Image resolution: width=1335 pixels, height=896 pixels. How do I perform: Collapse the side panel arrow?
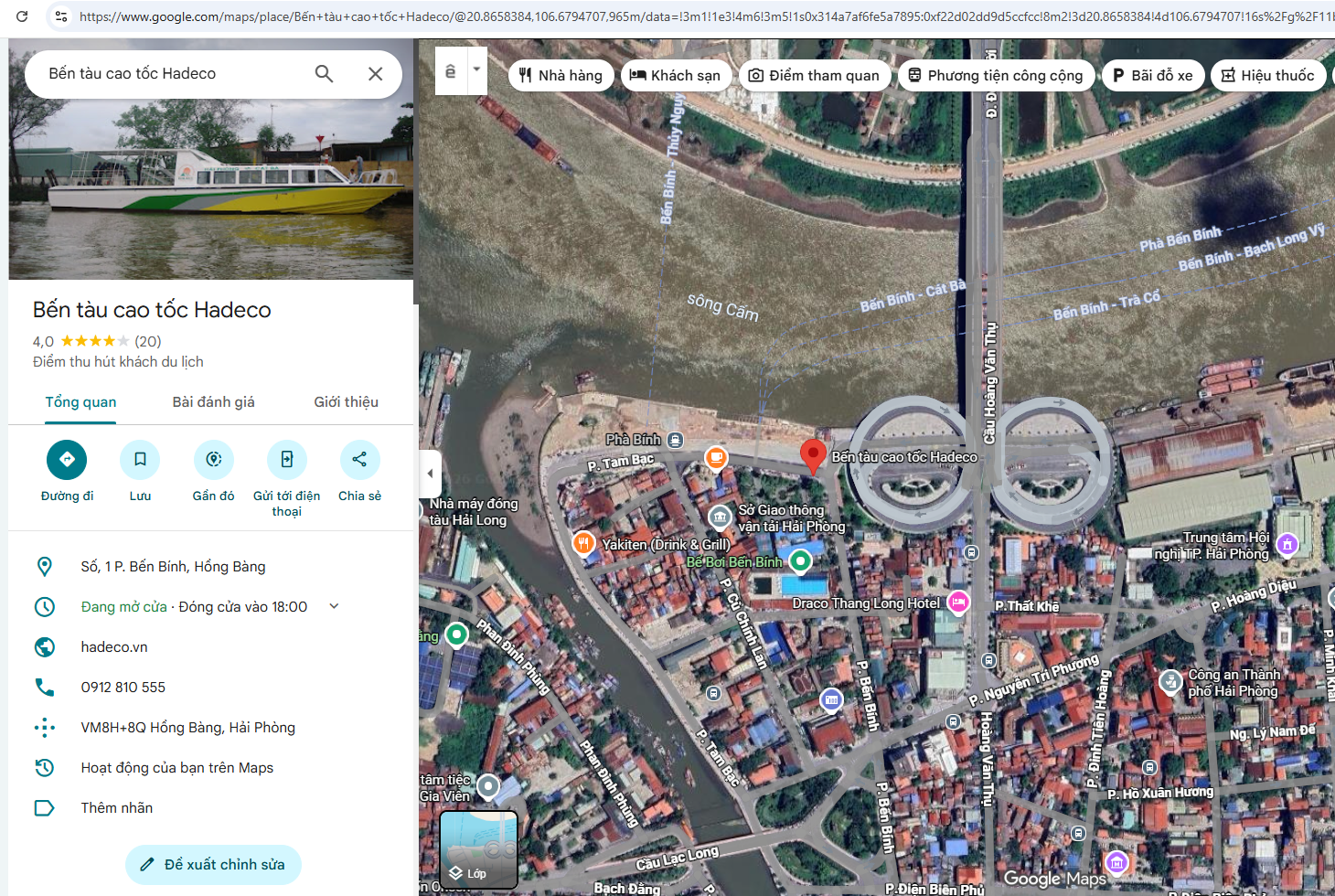point(430,474)
